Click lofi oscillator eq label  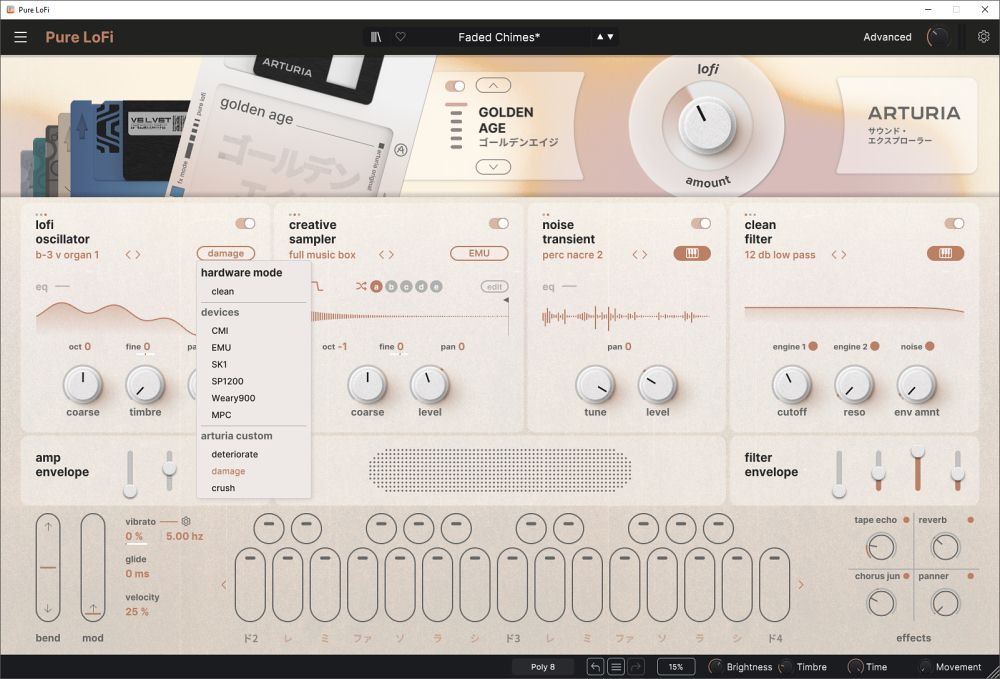tap(41, 287)
